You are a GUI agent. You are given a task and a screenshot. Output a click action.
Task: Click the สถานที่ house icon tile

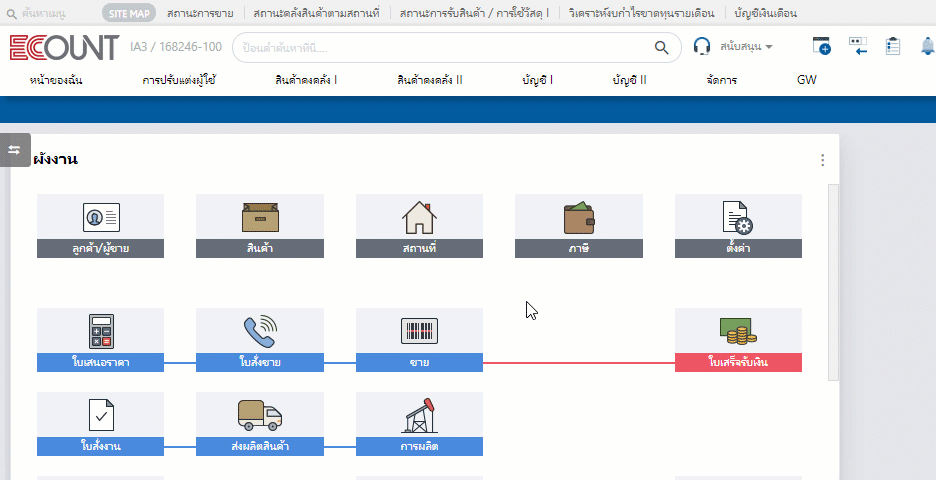click(419, 226)
